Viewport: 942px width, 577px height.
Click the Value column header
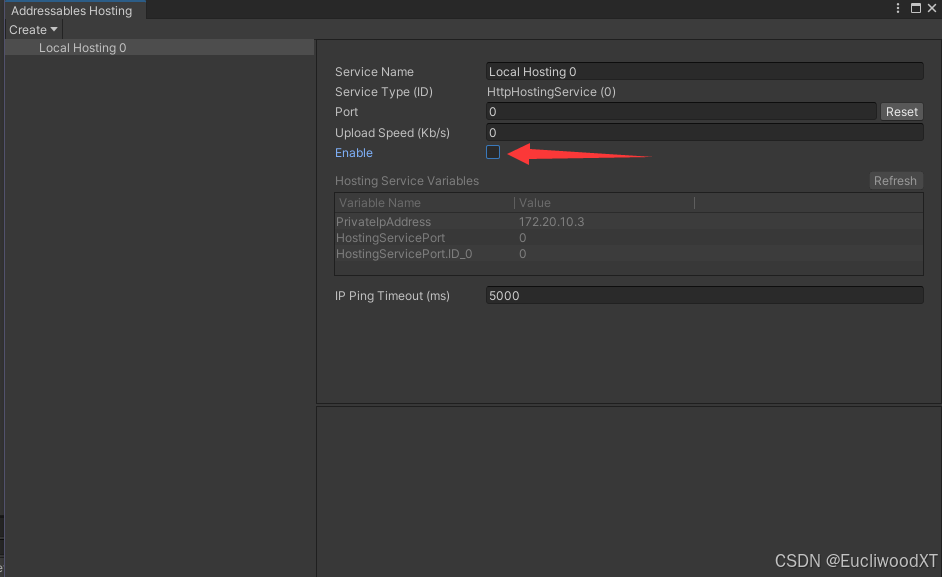point(535,202)
